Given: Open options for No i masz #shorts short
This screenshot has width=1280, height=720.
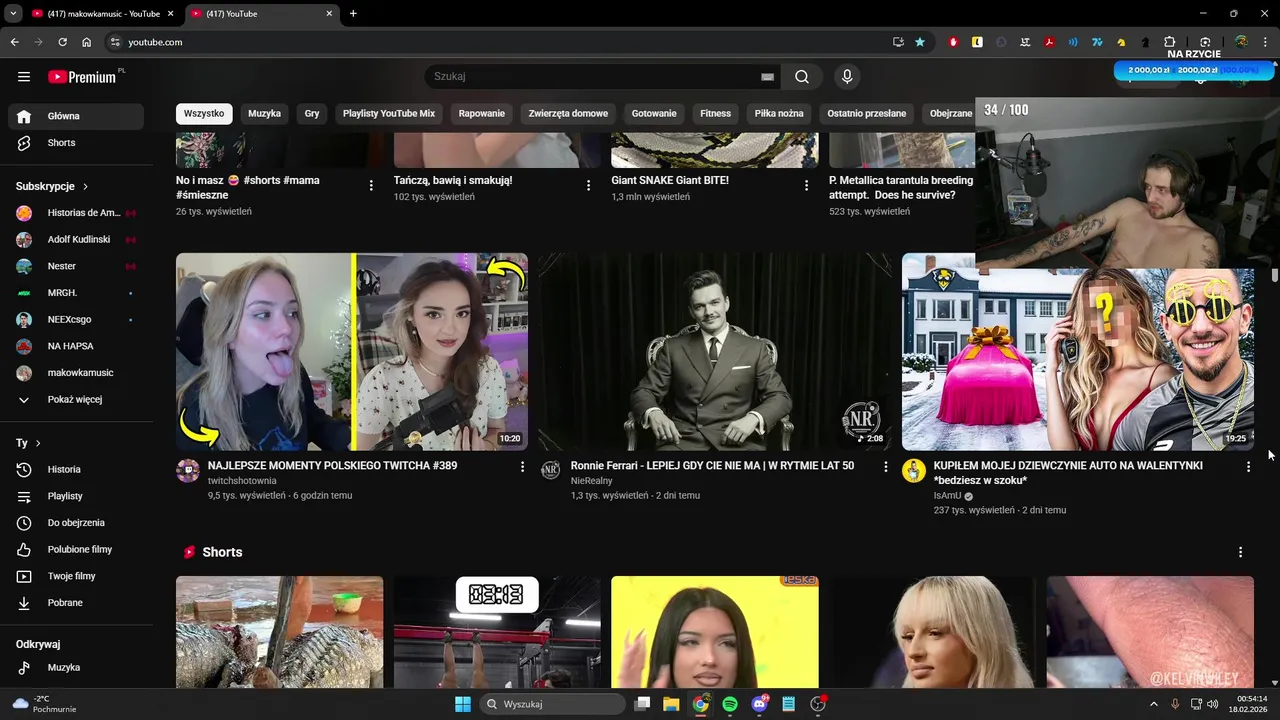Looking at the screenshot, I should 371,185.
